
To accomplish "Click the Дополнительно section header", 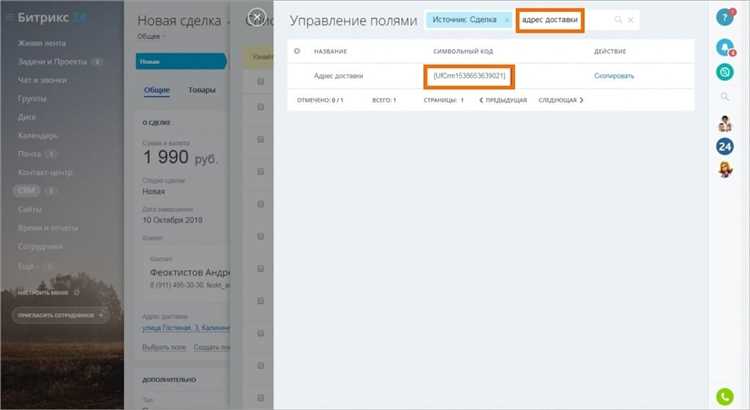I will pyautogui.click(x=169, y=379).
